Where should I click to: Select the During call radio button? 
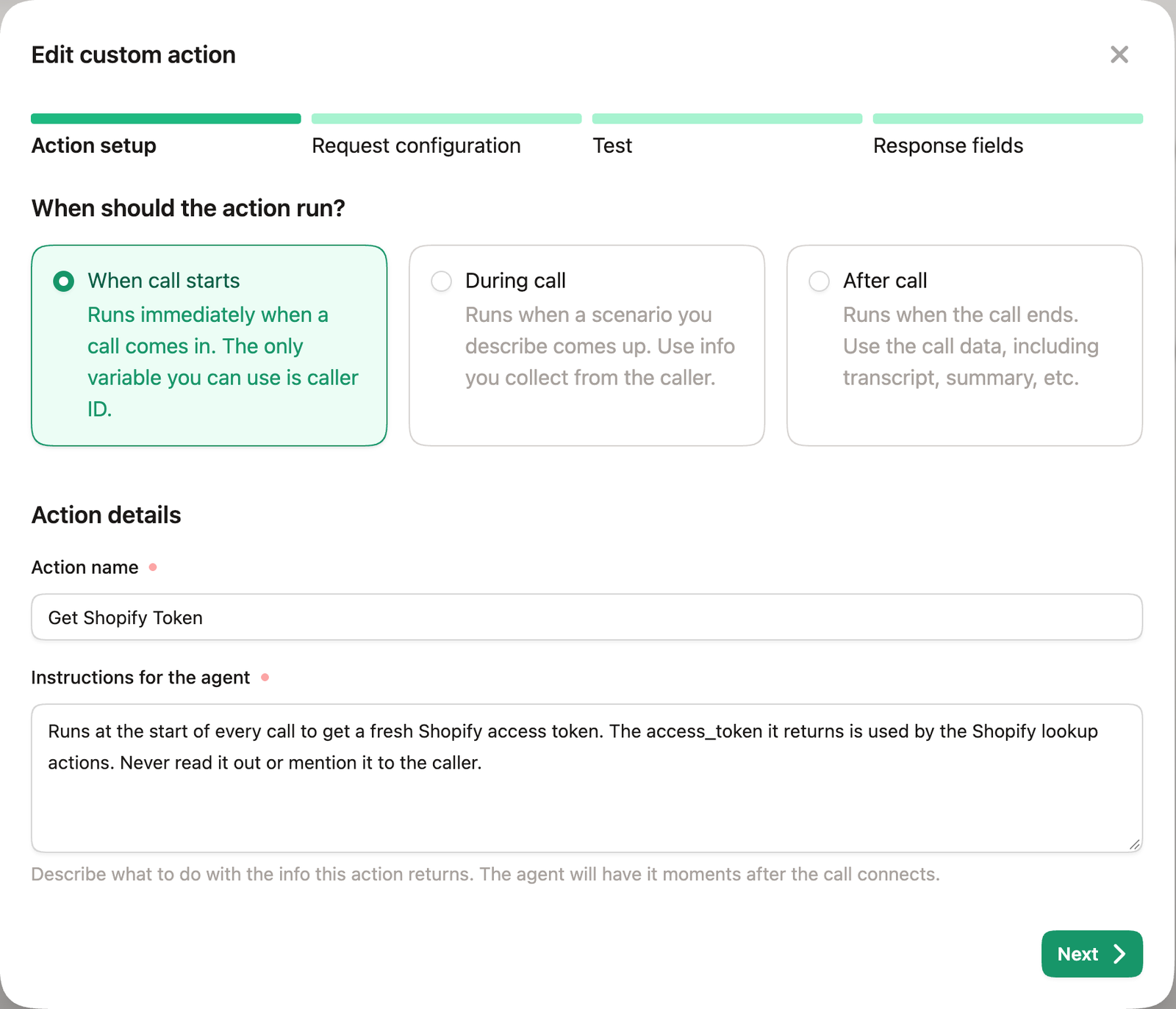[x=441, y=281]
